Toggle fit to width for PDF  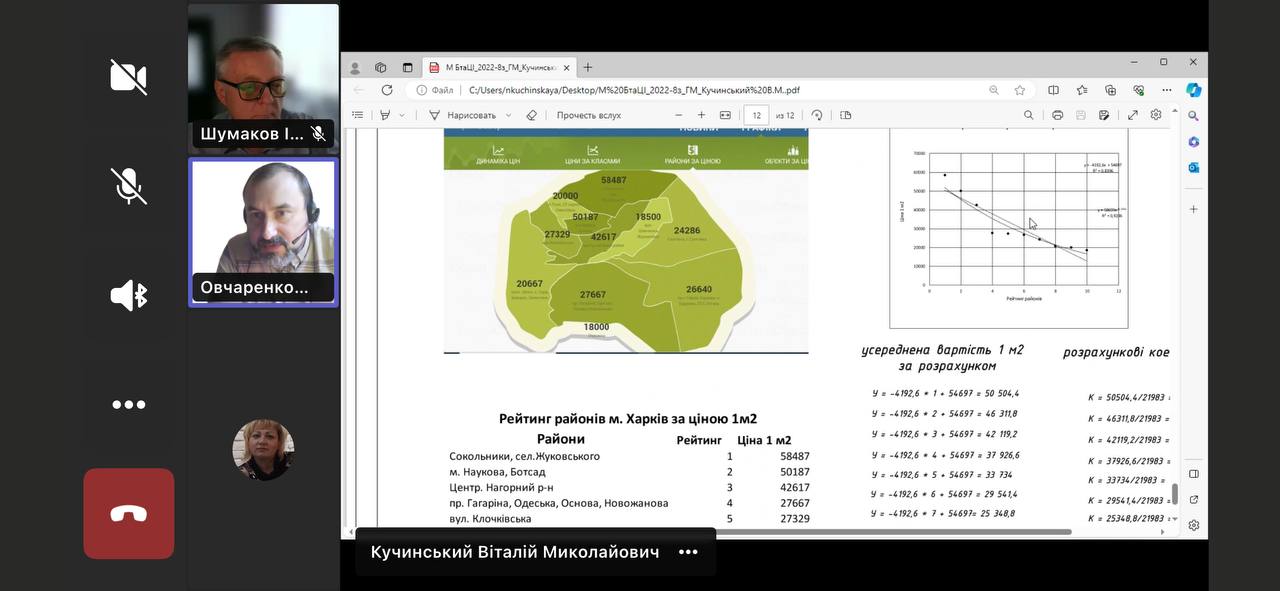coord(725,115)
